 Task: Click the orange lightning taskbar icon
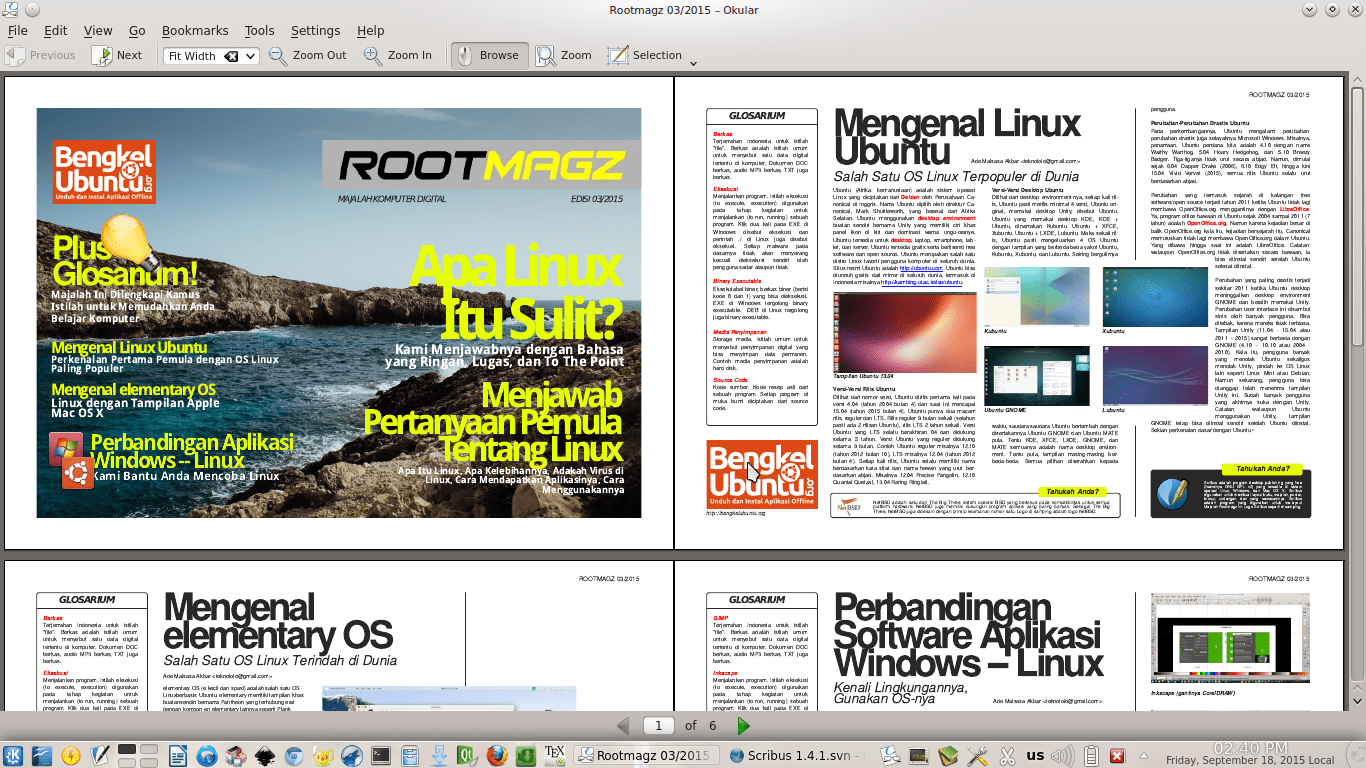coord(71,755)
